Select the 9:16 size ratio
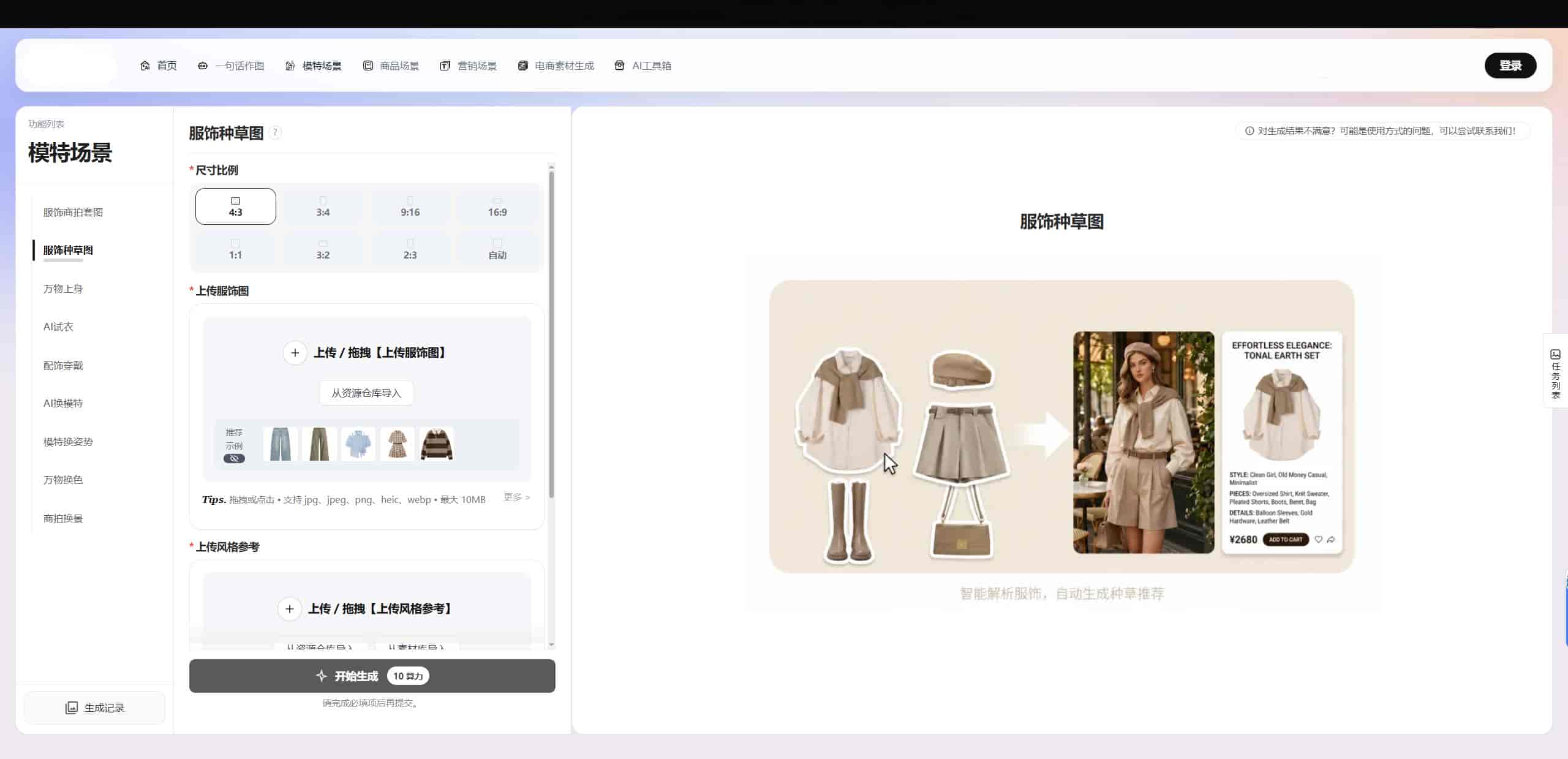Screen dimensions: 1568x759 [410, 206]
